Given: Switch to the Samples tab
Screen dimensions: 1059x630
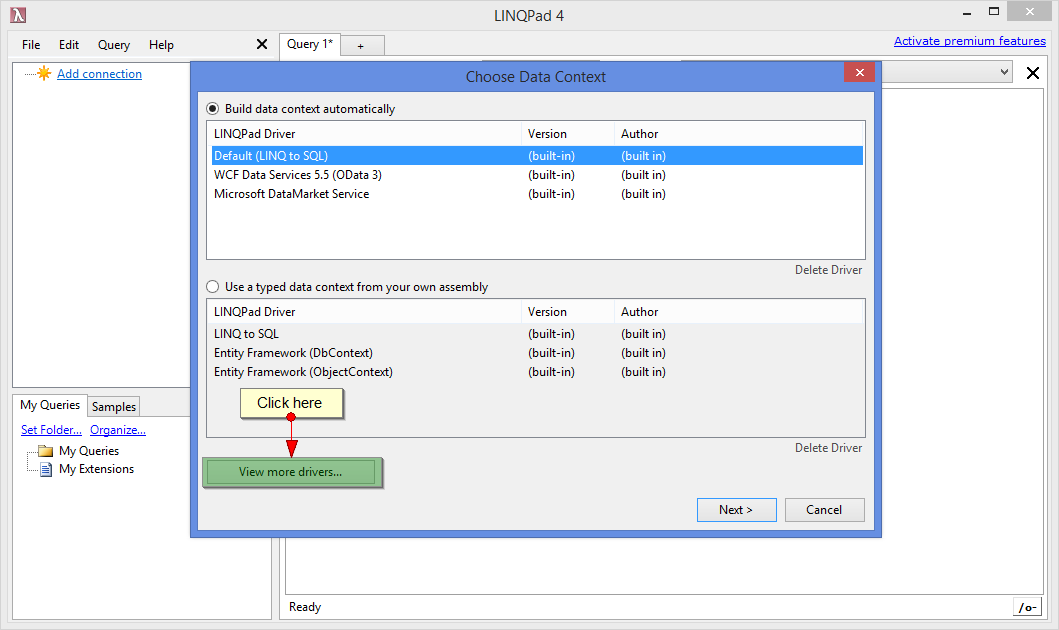Looking at the screenshot, I should pyautogui.click(x=113, y=406).
